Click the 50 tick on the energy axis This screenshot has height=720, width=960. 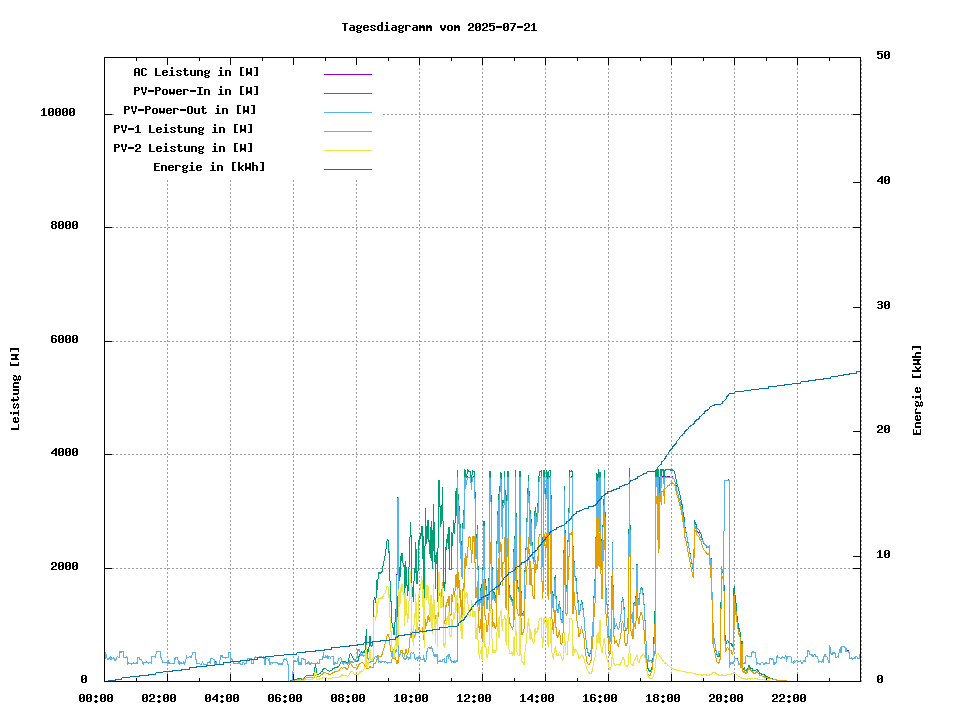coord(883,56)
